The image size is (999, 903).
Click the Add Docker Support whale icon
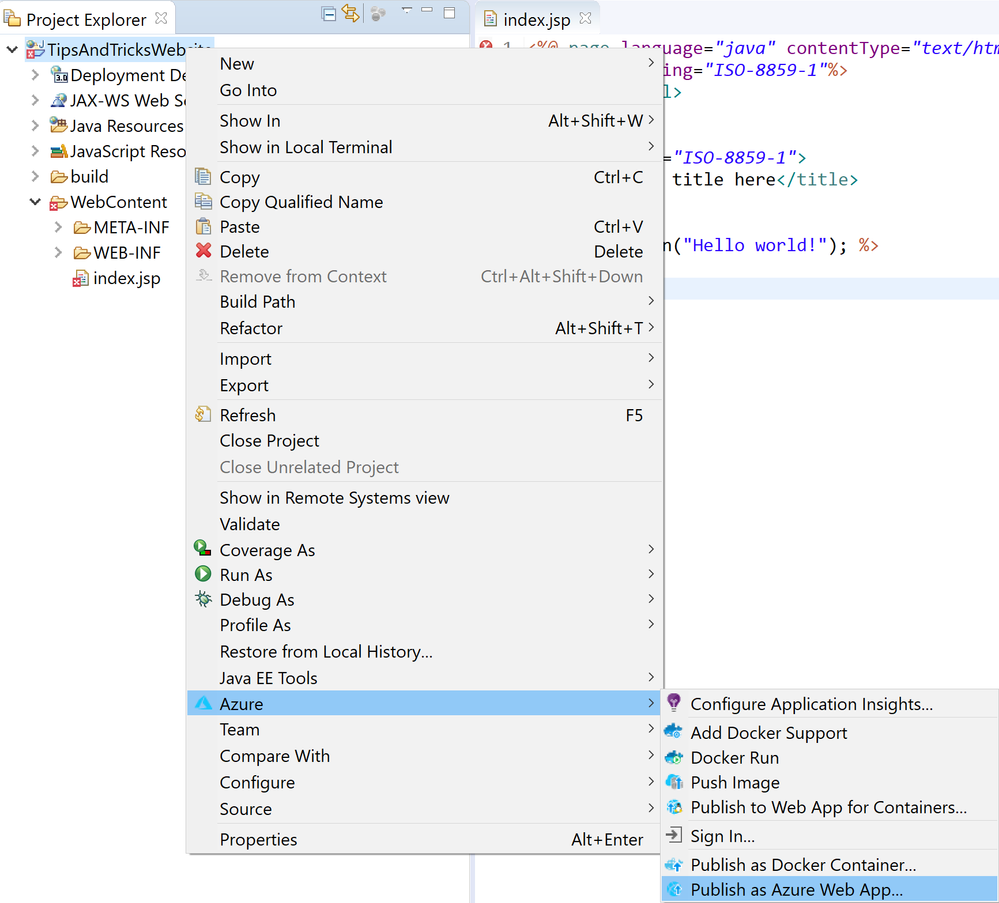pyautogui.click(x=673, y=731)
